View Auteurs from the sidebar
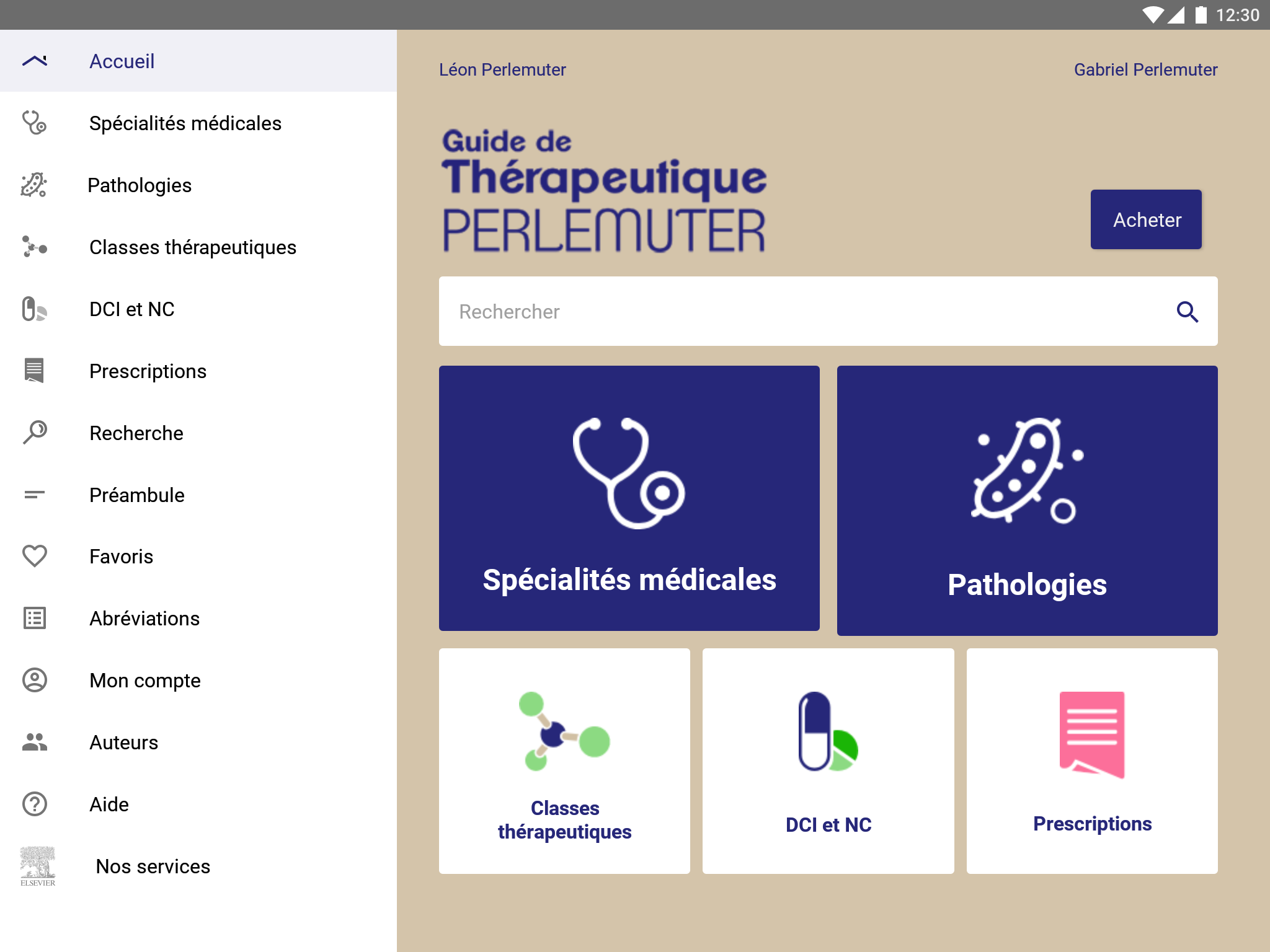The width and height of the screenshot is (1270, 952). 198,742
